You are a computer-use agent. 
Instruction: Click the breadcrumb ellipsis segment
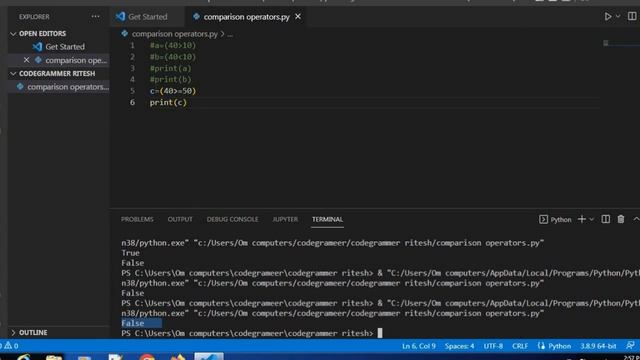230,34
